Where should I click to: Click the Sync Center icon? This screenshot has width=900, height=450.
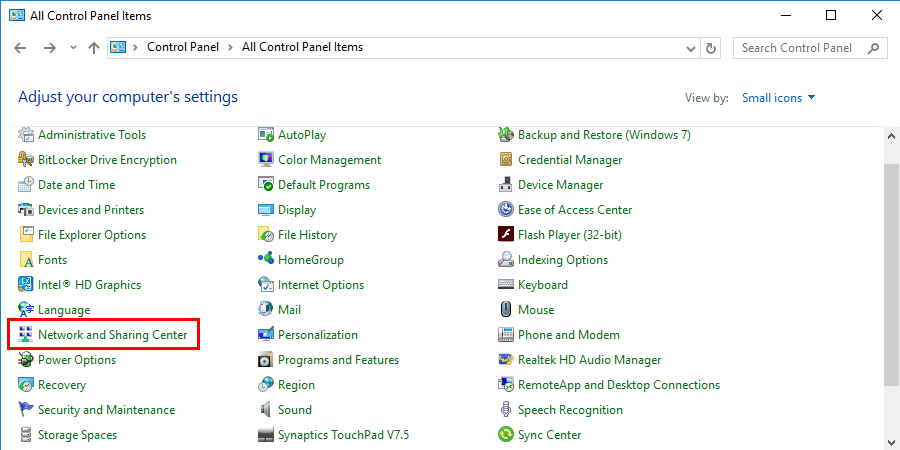(506, 435)
